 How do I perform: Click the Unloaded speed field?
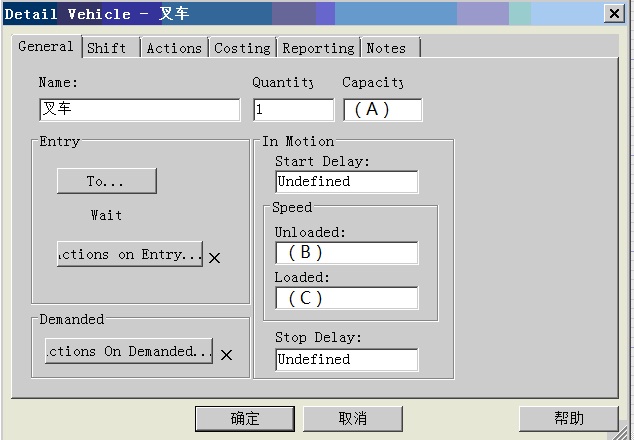(346, 252)
